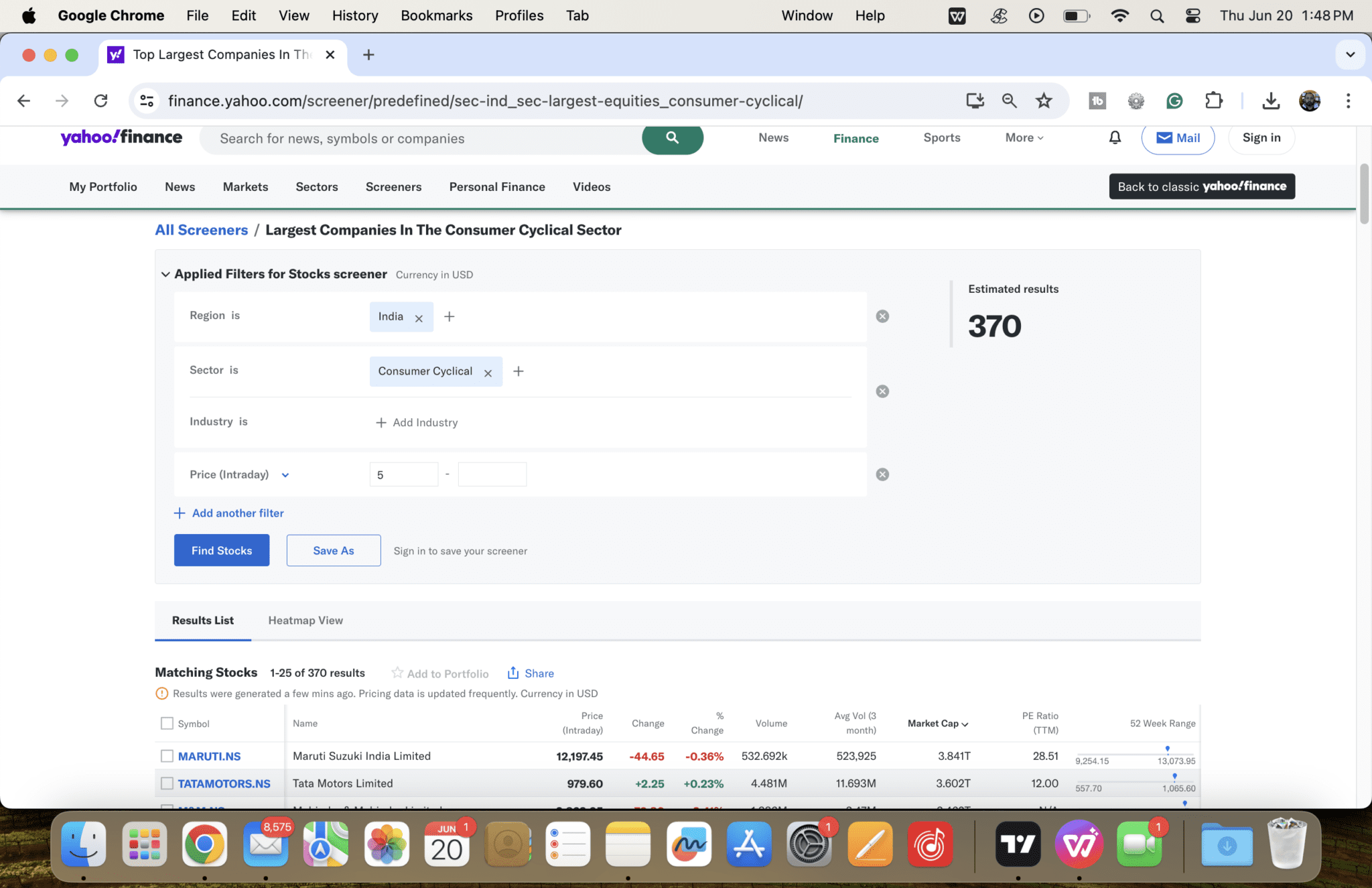Image resolution: width=1372 pixels, height=888 pixels.
Task: Add another region with plus icon
Action: point(450,316)
